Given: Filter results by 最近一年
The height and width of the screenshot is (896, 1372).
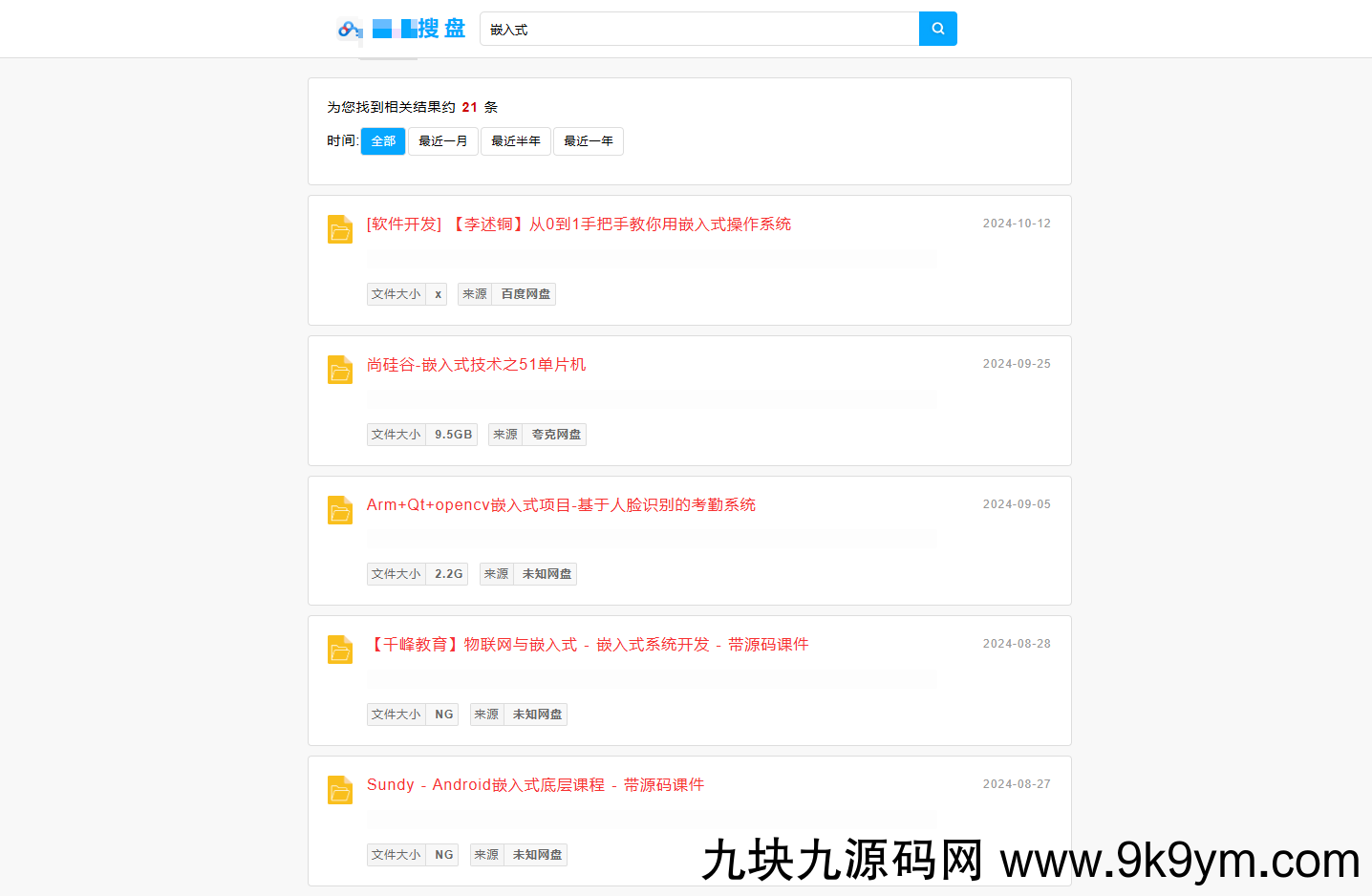Looking at the screenshot, I should point(589,141).
